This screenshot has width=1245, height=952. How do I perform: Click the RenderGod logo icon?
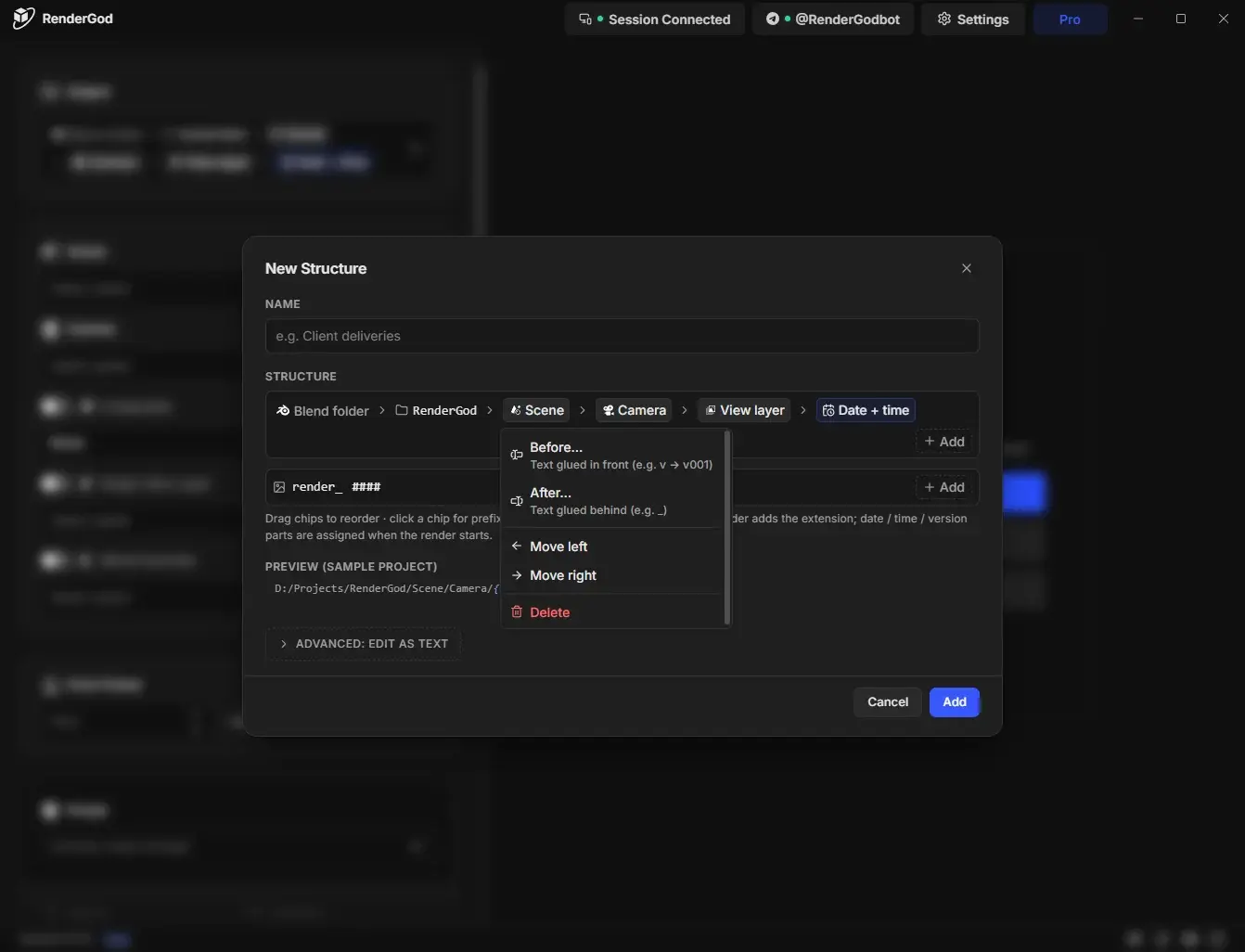23,19
